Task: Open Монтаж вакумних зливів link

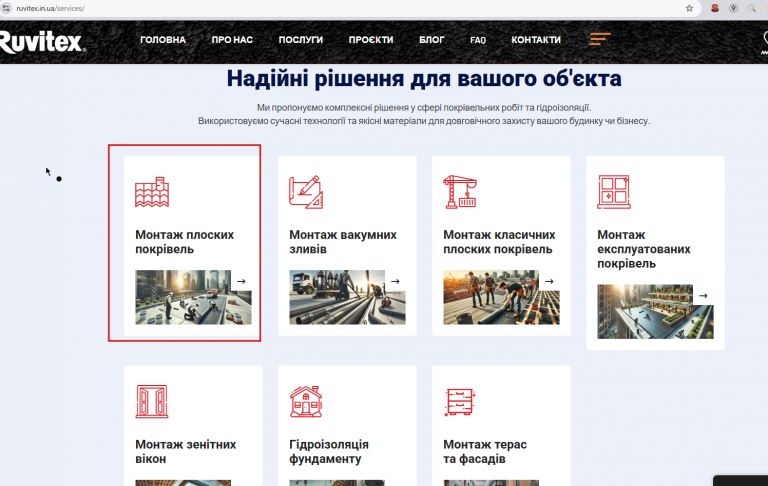Action: (343, 242)
